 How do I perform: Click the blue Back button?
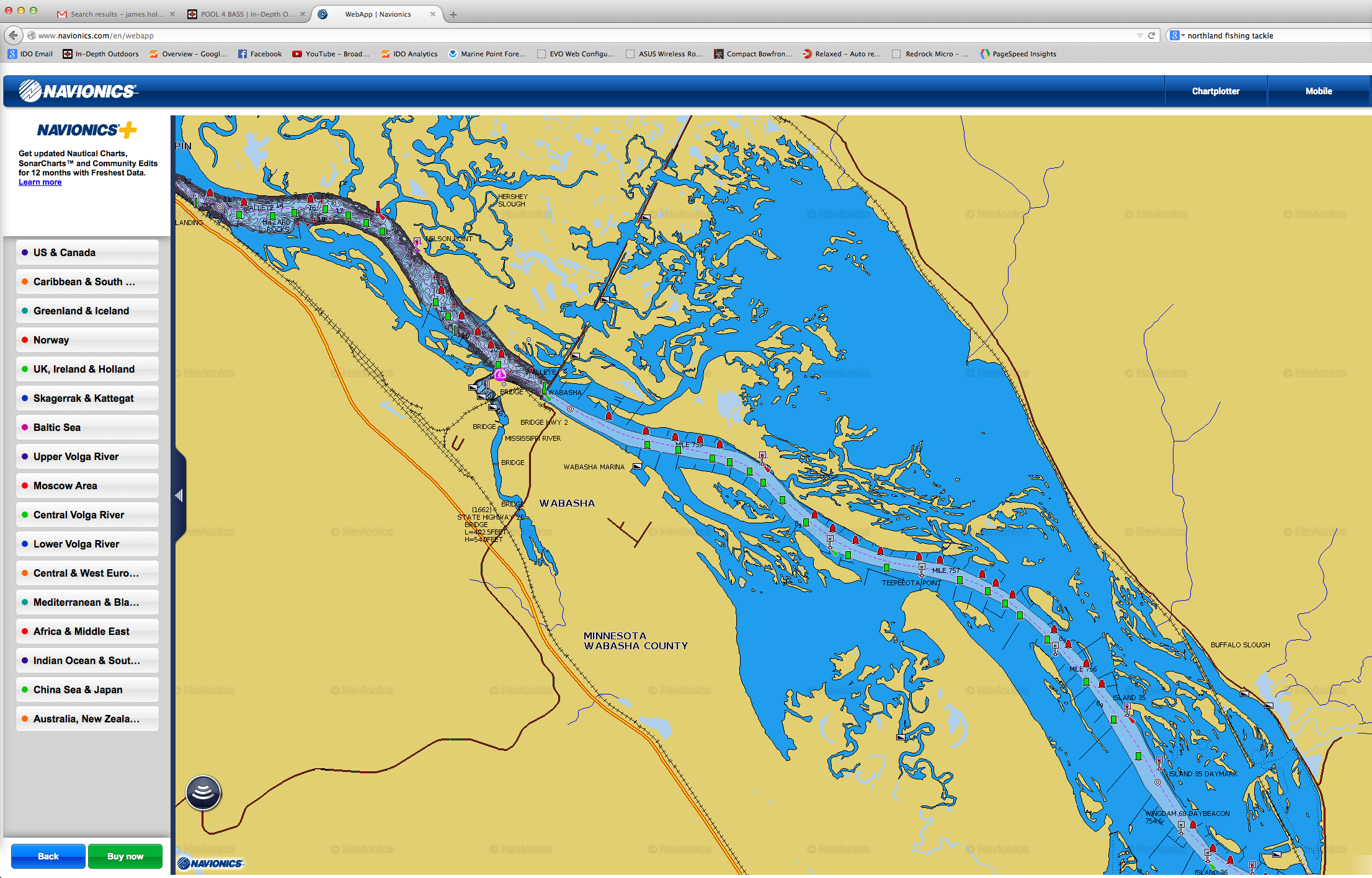pyautogui.click(x=48, y=856)
